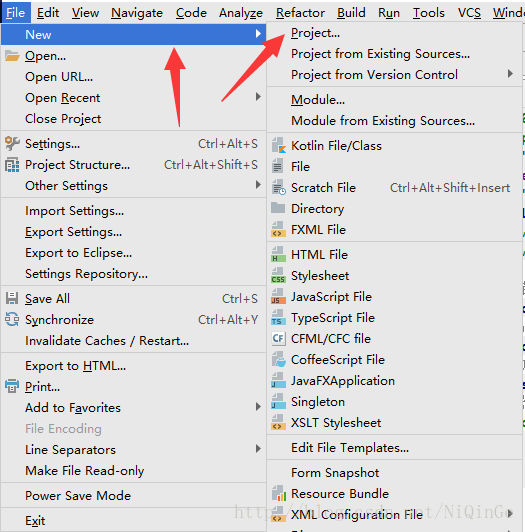Select Export to HTML...

tap(76, 366)
